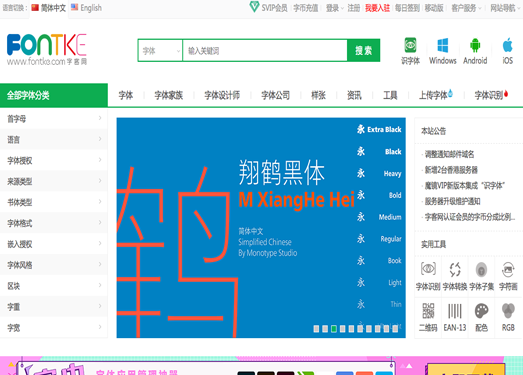Viewport: 523px width, 375px height.
Task: Open the 客户服务 dropdown
Action: click(x=466, y=8)
